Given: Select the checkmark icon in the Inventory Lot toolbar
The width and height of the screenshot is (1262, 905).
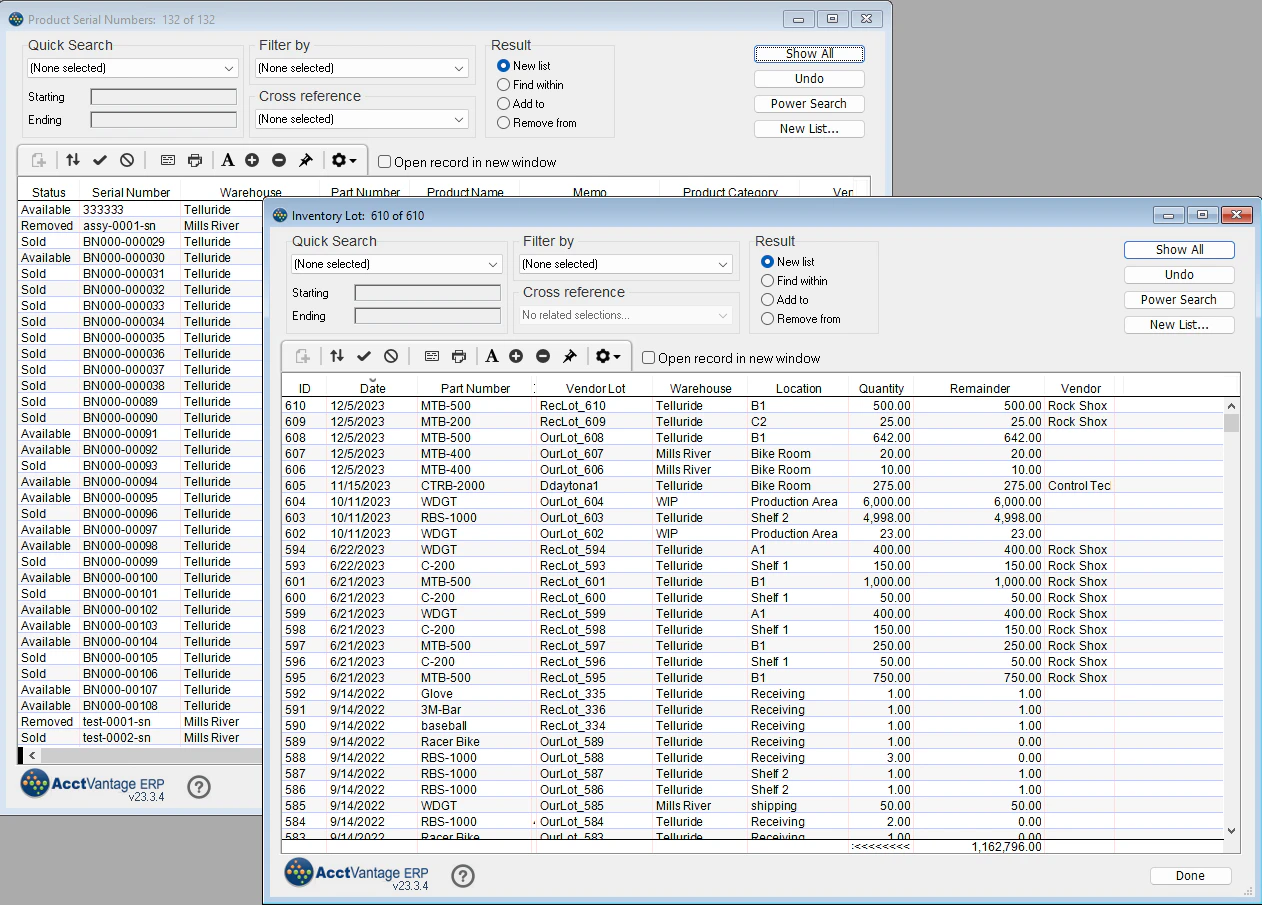Looking at the screenshot, I should pyautogui.click(x=364, y=356).
